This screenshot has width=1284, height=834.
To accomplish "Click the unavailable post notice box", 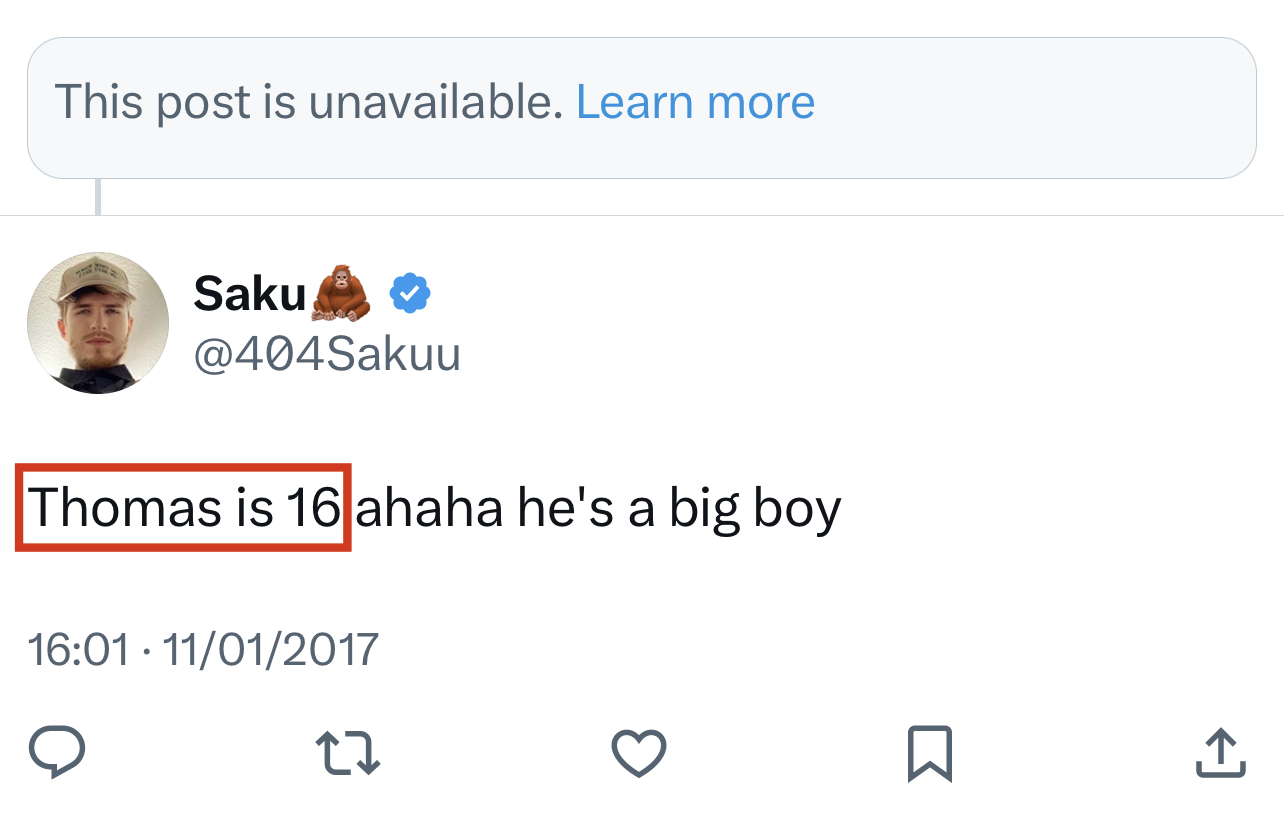I will click(x=1000, y=108).
